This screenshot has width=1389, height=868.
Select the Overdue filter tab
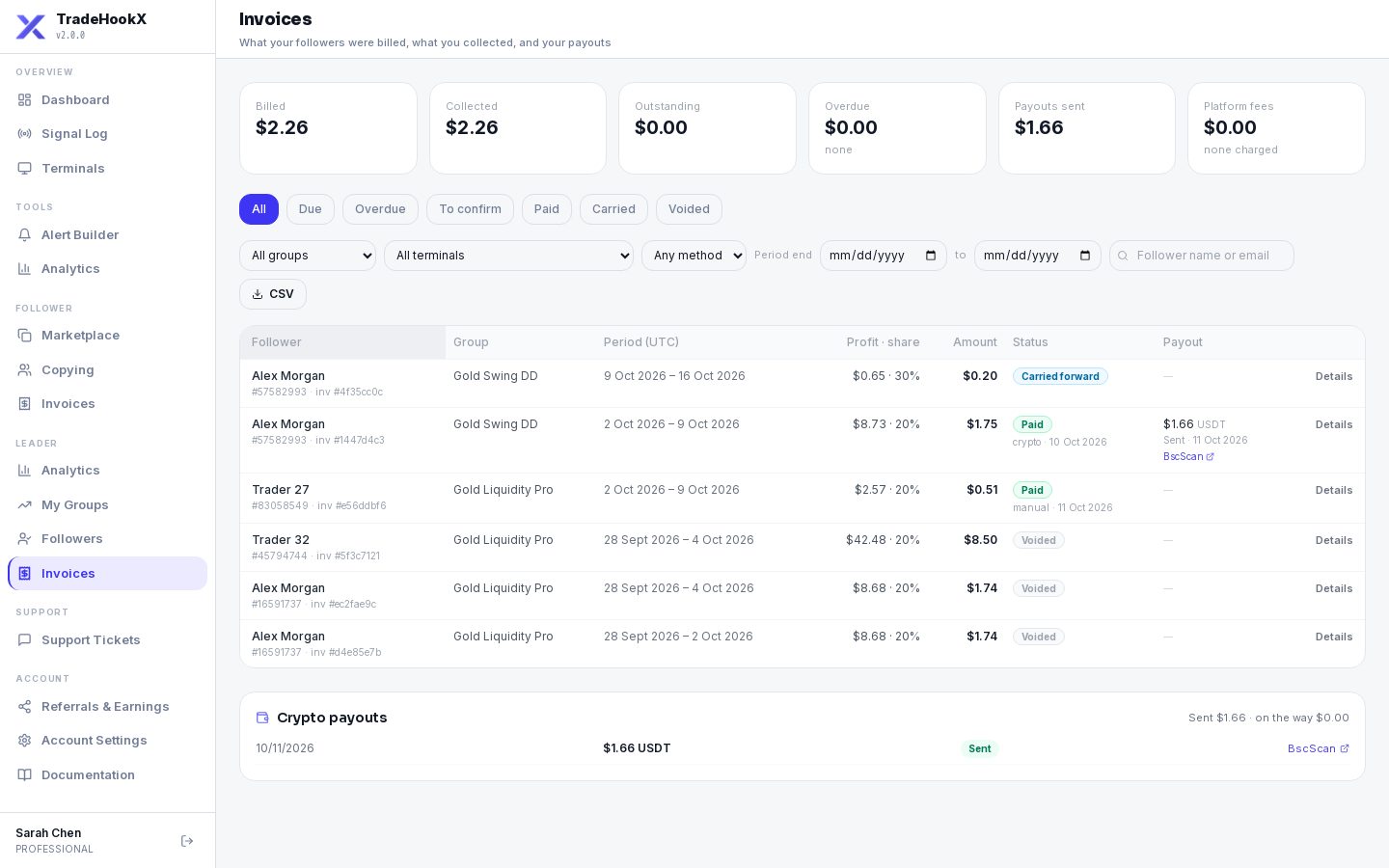click(x=380, y=209)
